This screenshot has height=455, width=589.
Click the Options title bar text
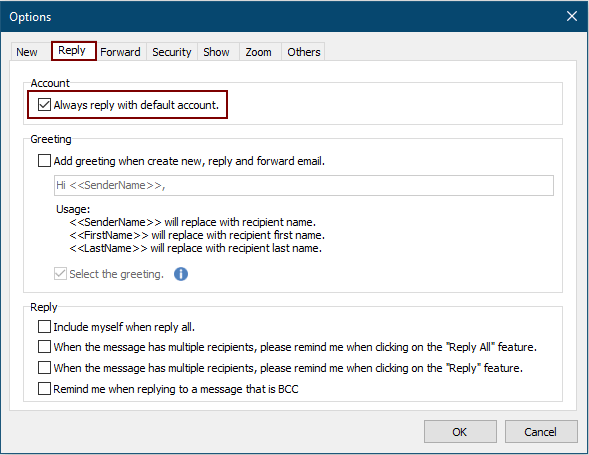[x=30, y=17]
